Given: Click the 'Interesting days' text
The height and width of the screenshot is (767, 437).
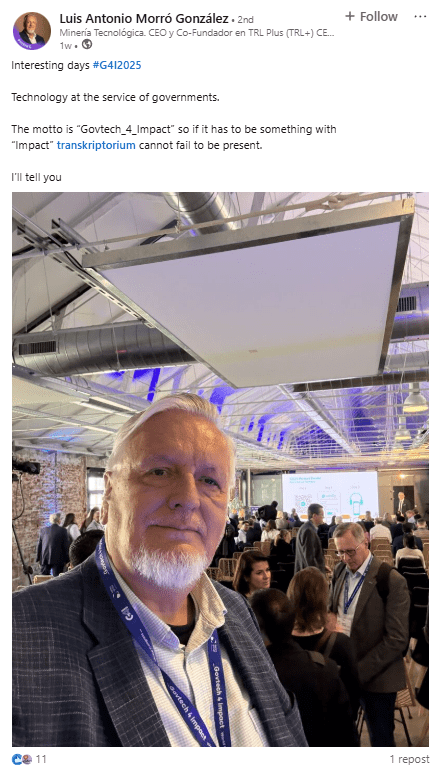Looking at the screenshot, I should coord(51,65).
